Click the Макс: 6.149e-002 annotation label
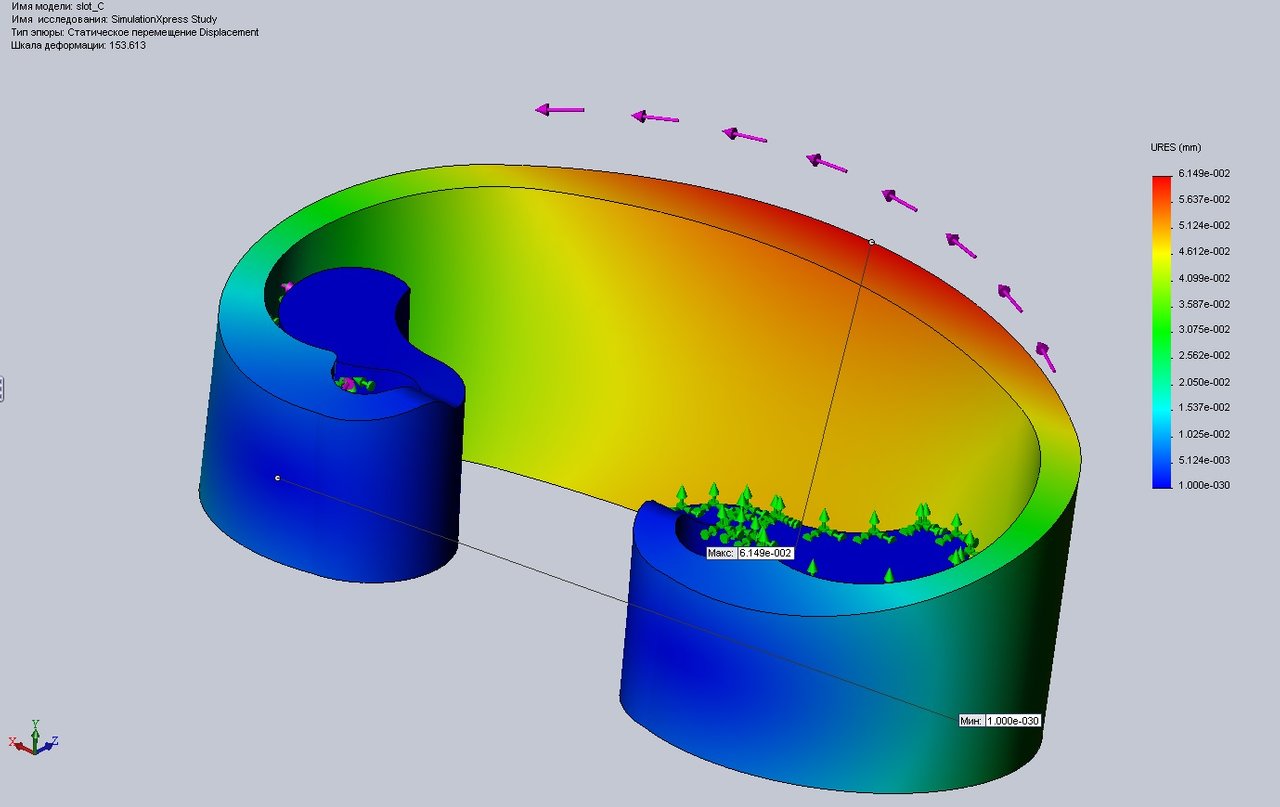 pos(750,553)
